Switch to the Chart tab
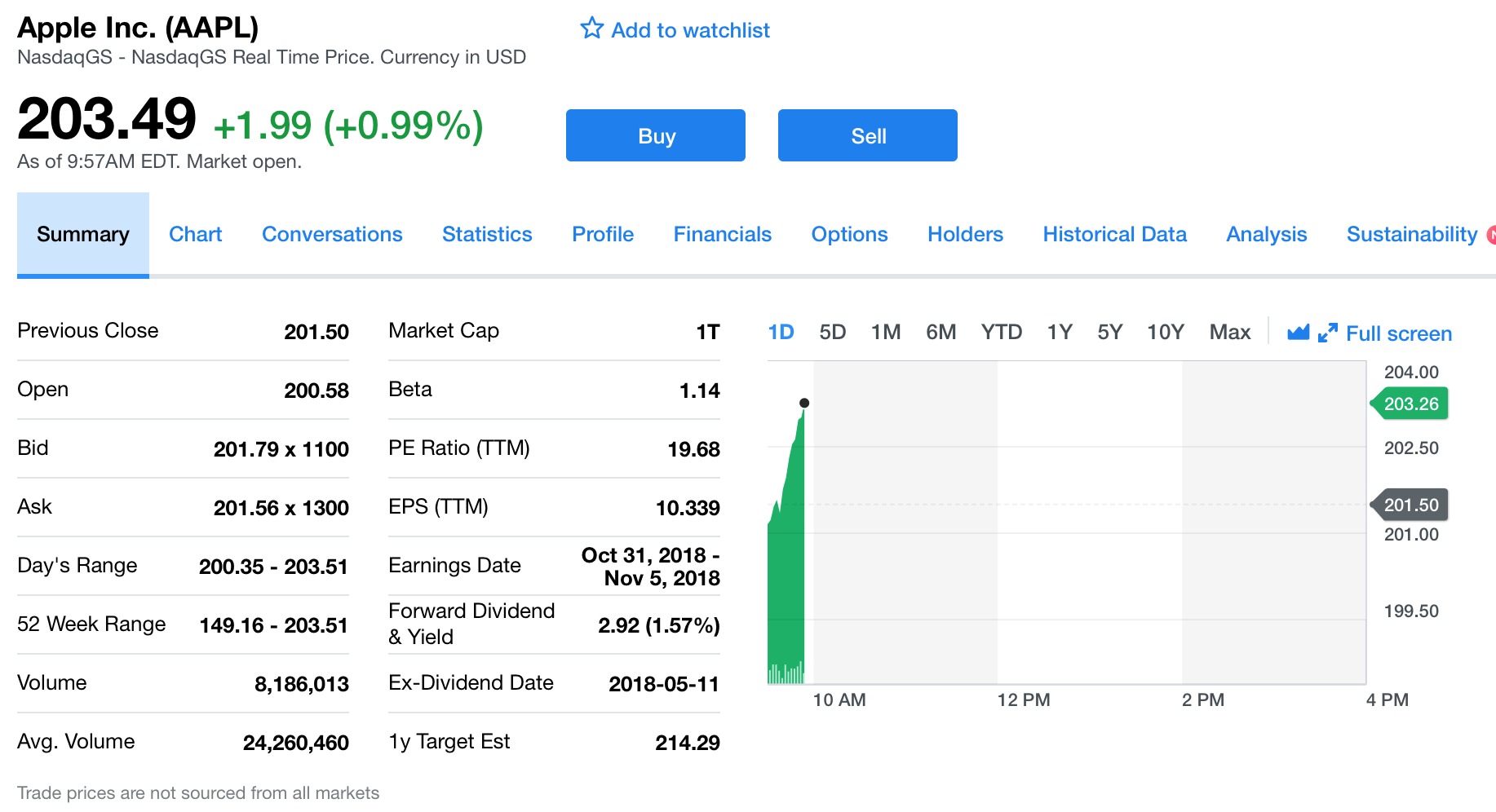The height and width of the screenshot is (812, 1496). 196,235
